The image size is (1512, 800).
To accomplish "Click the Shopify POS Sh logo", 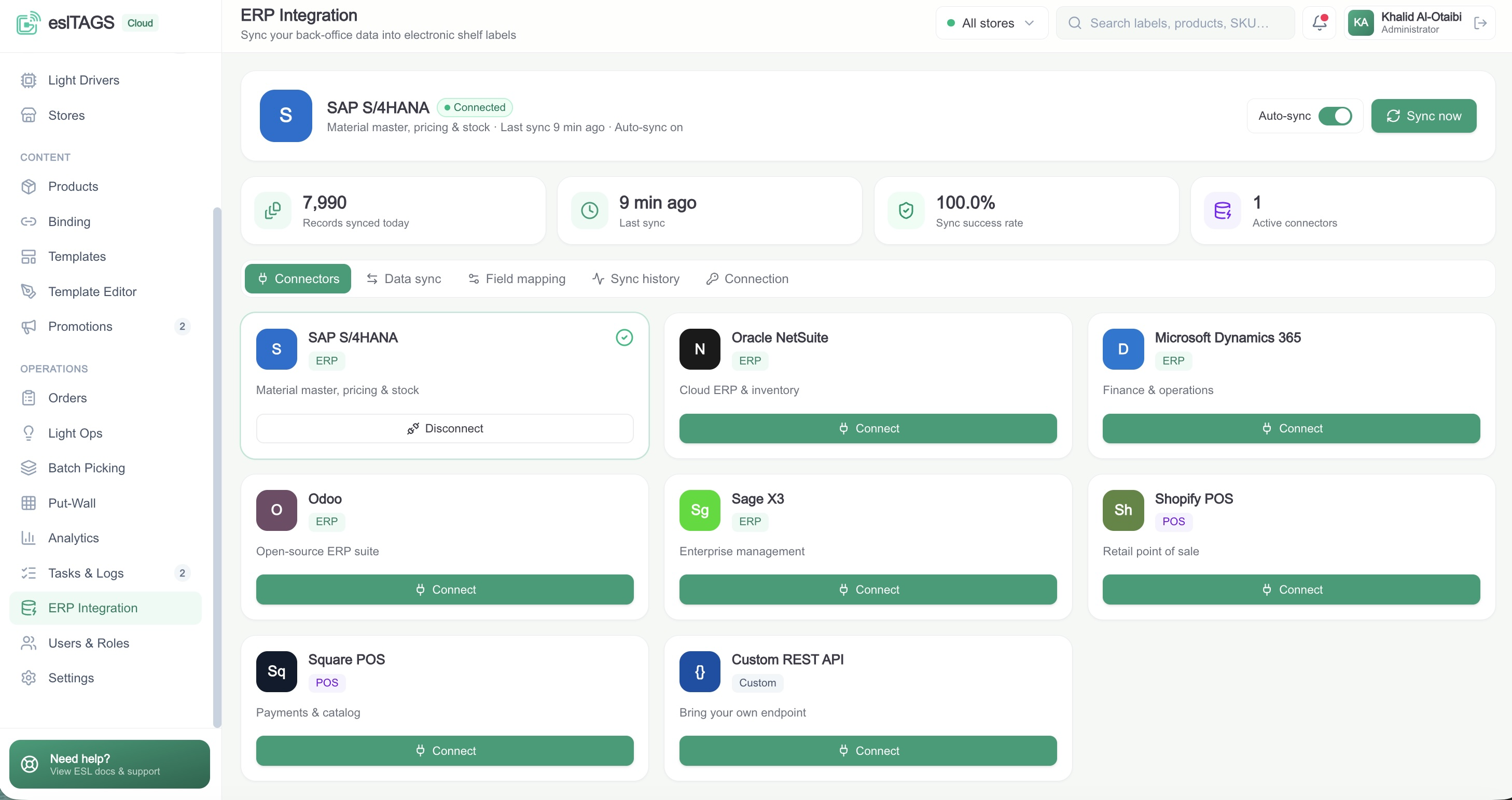I will click(x=1123, y=510).
